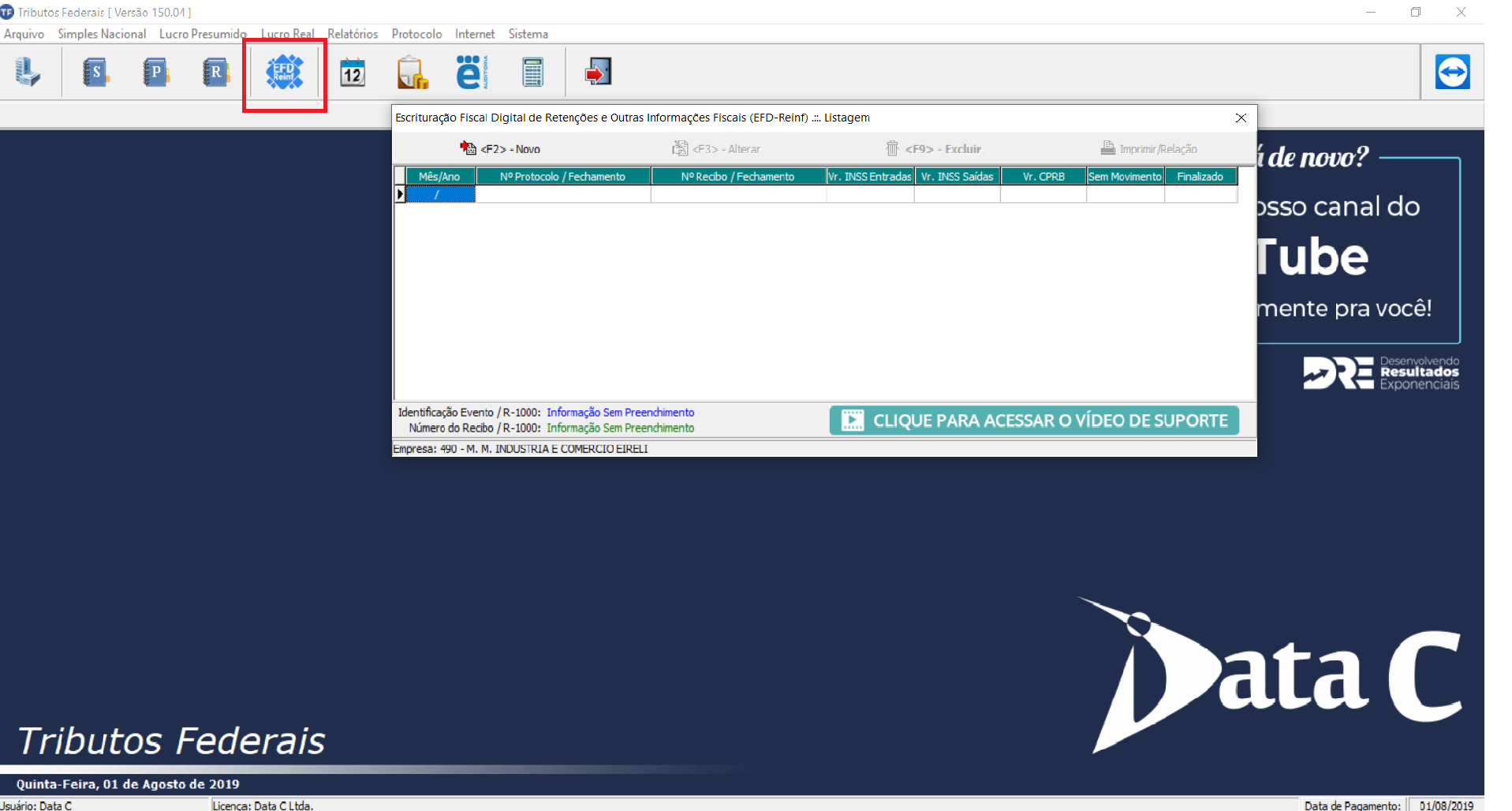Click the clipboard with coins icon

coord(412,73)
